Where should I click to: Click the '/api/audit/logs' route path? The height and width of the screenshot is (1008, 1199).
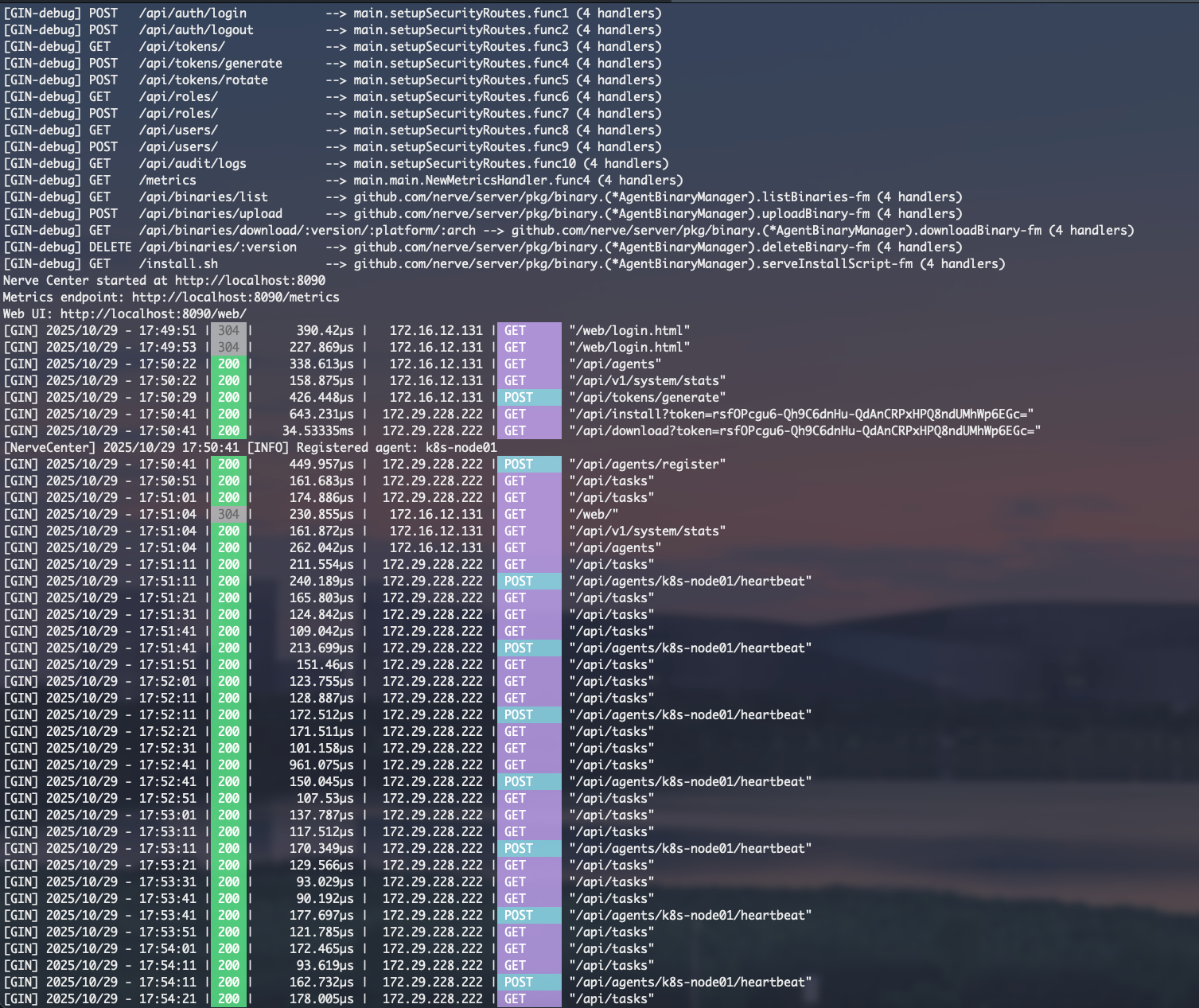point(193,163)
